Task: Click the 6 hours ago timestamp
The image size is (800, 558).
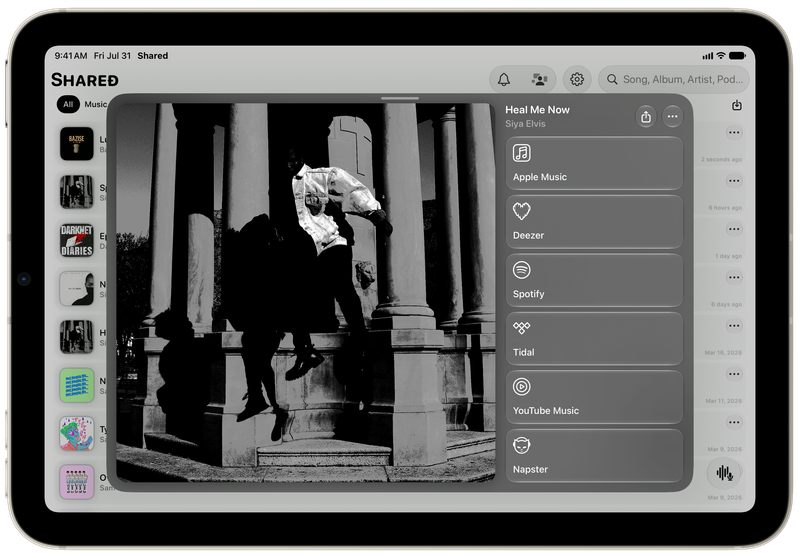Action: pyautogui.click(x=725, y=208)
